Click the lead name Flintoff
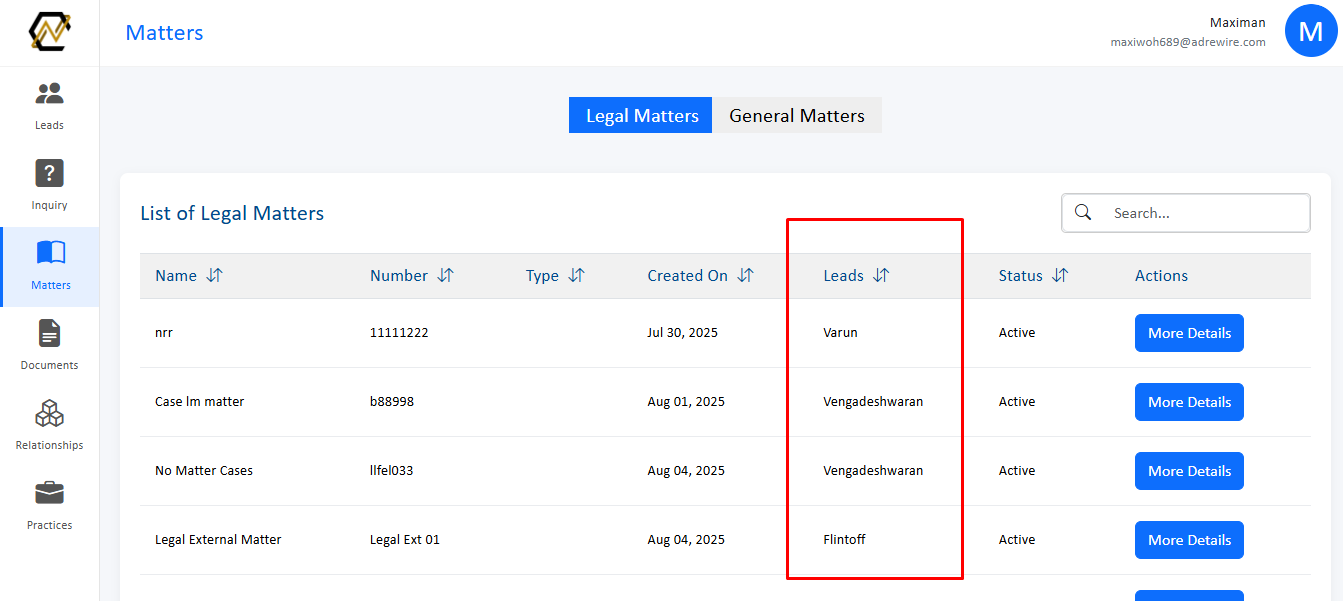The height and width of the screenshot is (601, 1343). click(845, 540)
